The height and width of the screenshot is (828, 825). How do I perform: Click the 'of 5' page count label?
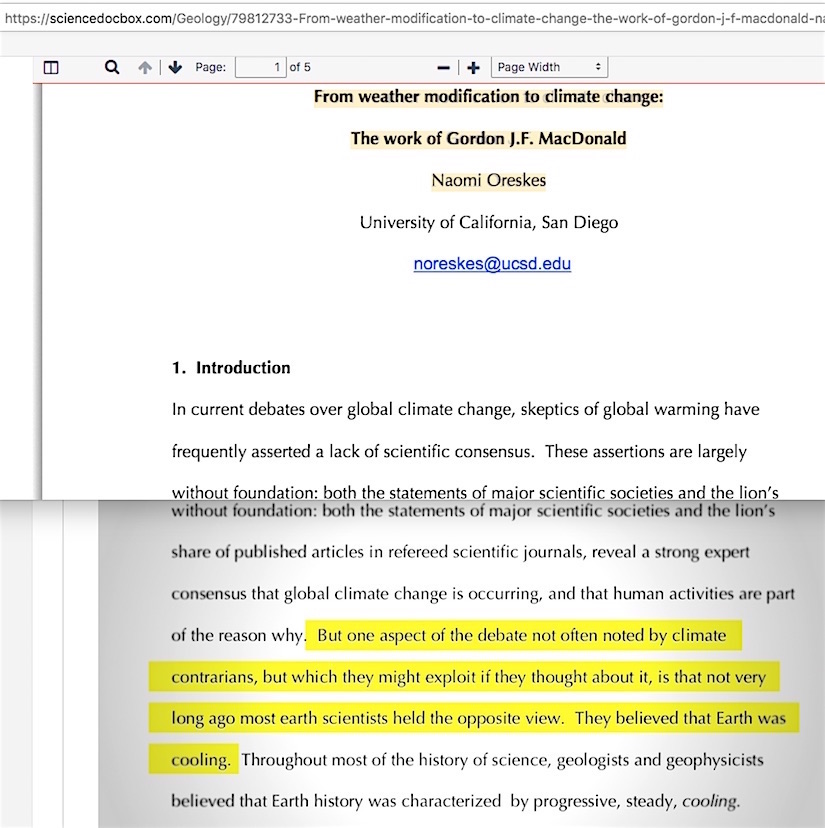coord(300,67)
